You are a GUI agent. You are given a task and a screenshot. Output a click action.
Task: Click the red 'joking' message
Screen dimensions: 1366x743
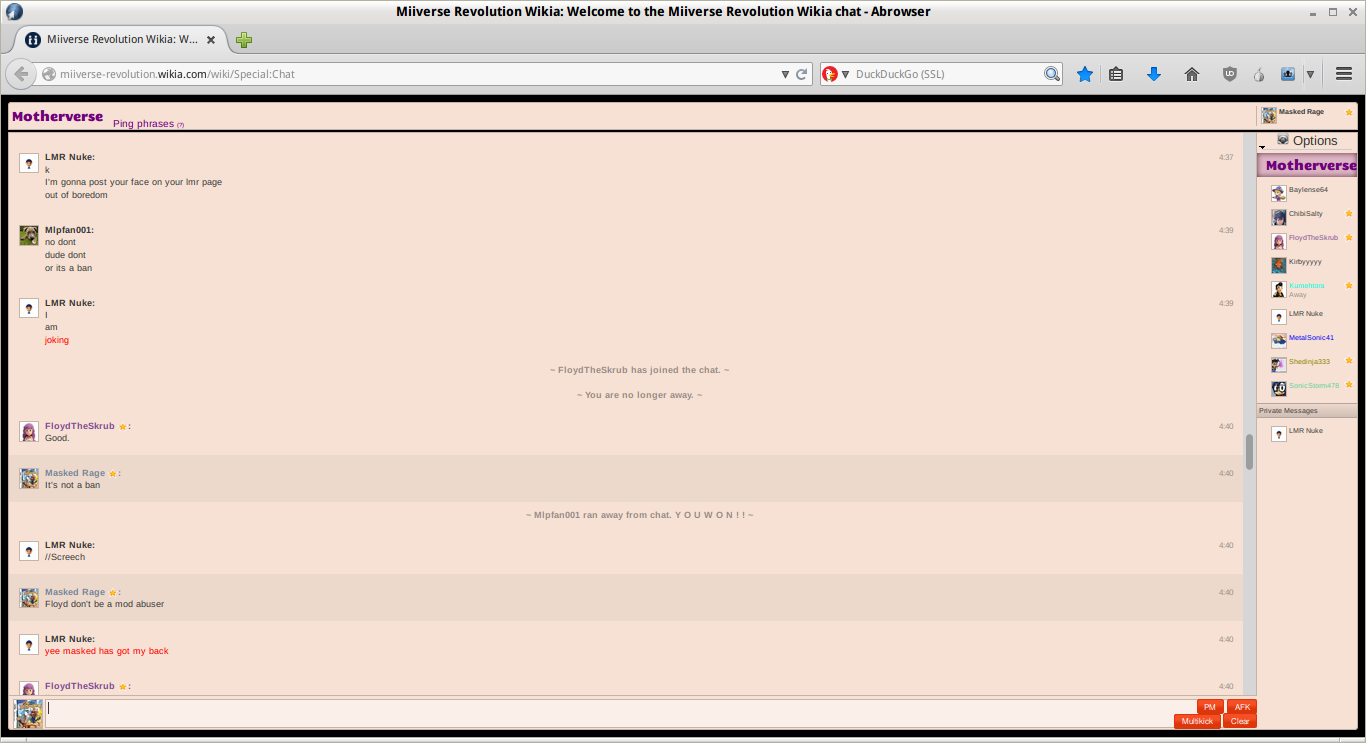[x=57, y=340]
